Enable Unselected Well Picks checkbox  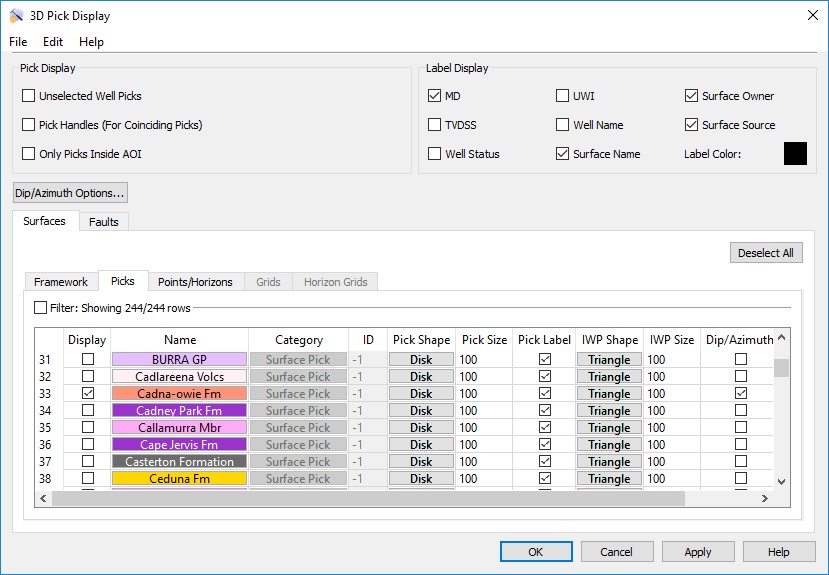click(x=29, y=96)
